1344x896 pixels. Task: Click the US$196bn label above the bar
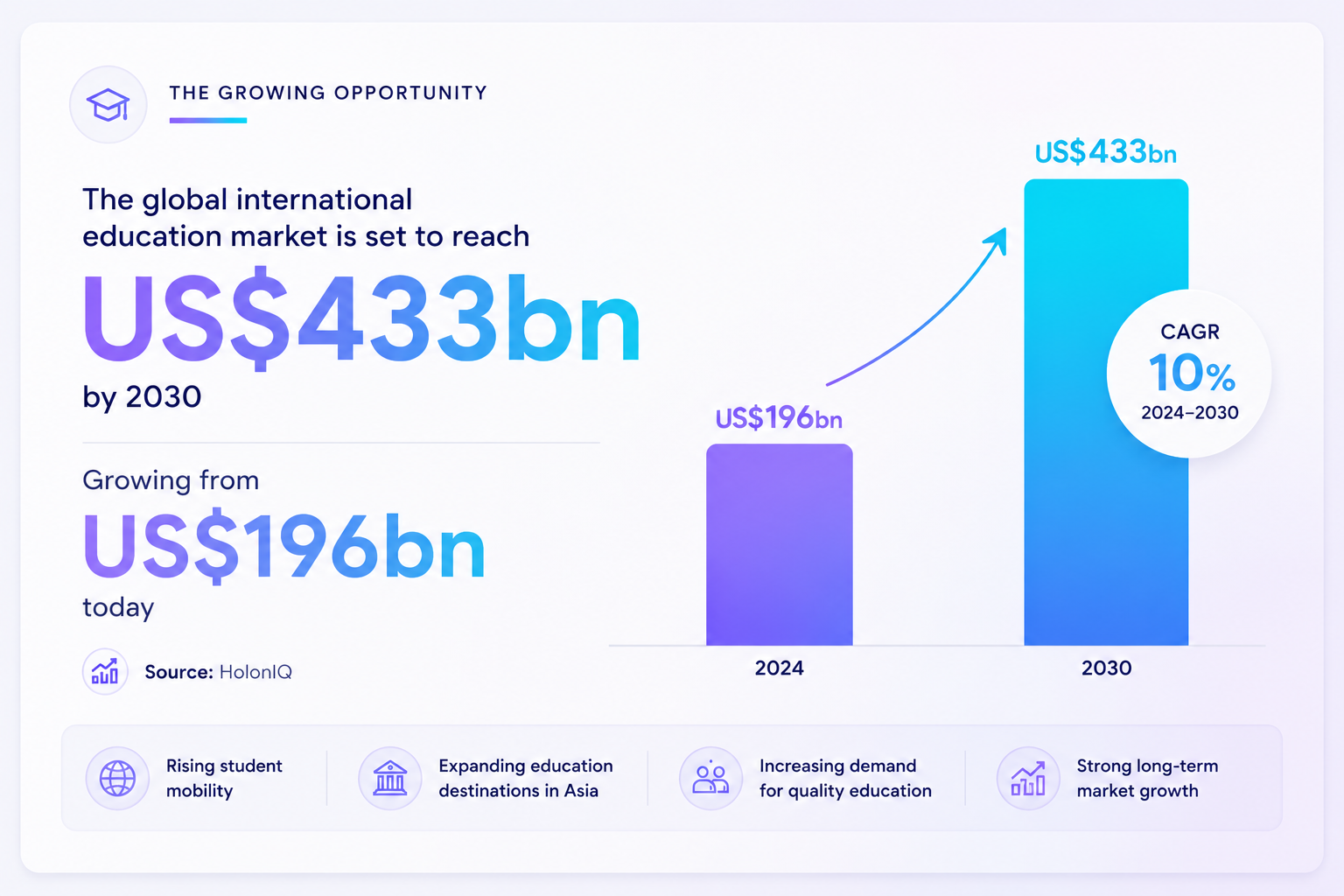779,418
